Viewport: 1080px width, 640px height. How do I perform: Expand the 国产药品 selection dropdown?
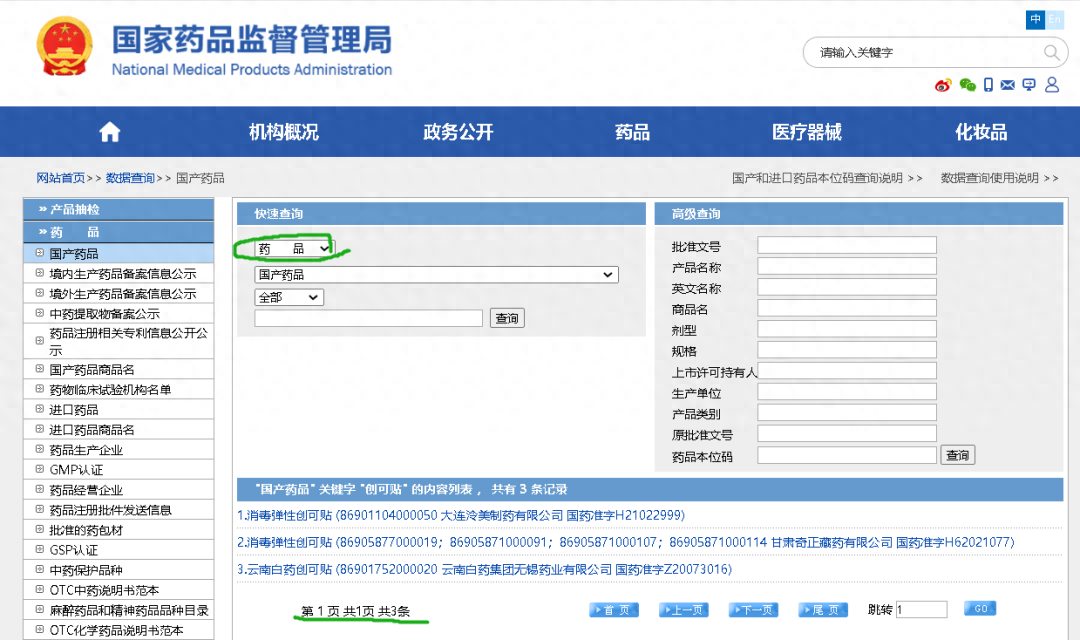[435, 274]
